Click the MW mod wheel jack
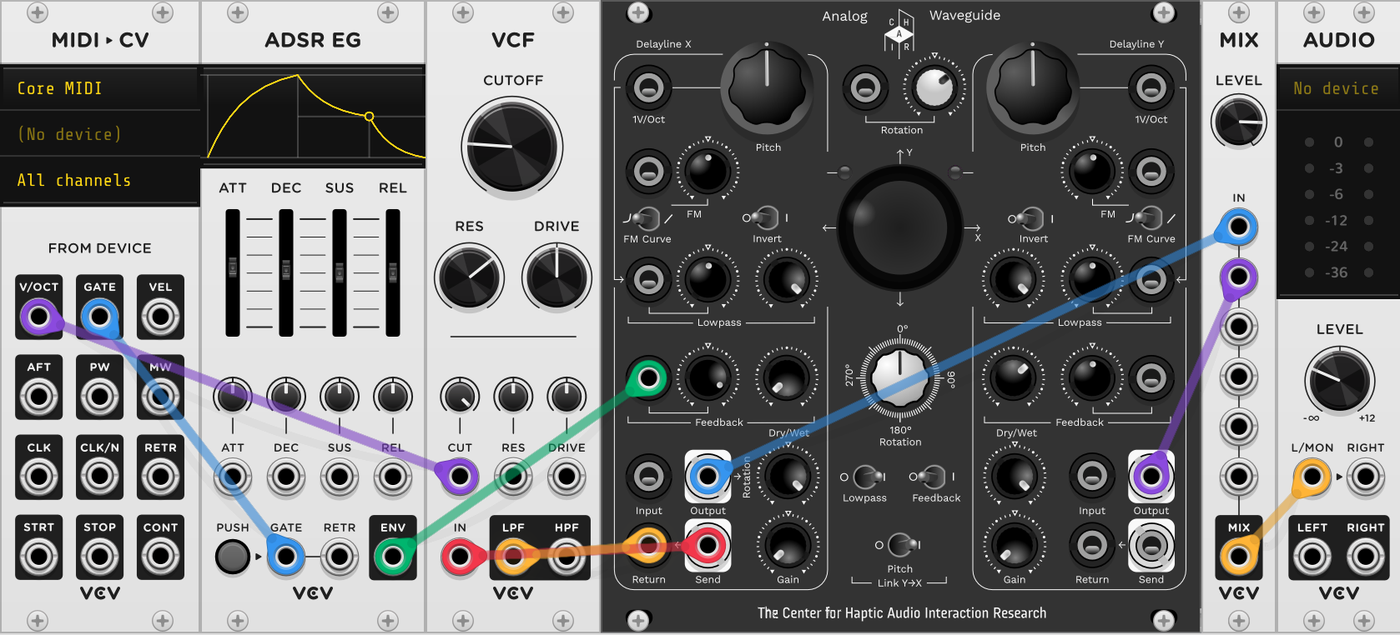 [160, 398]
